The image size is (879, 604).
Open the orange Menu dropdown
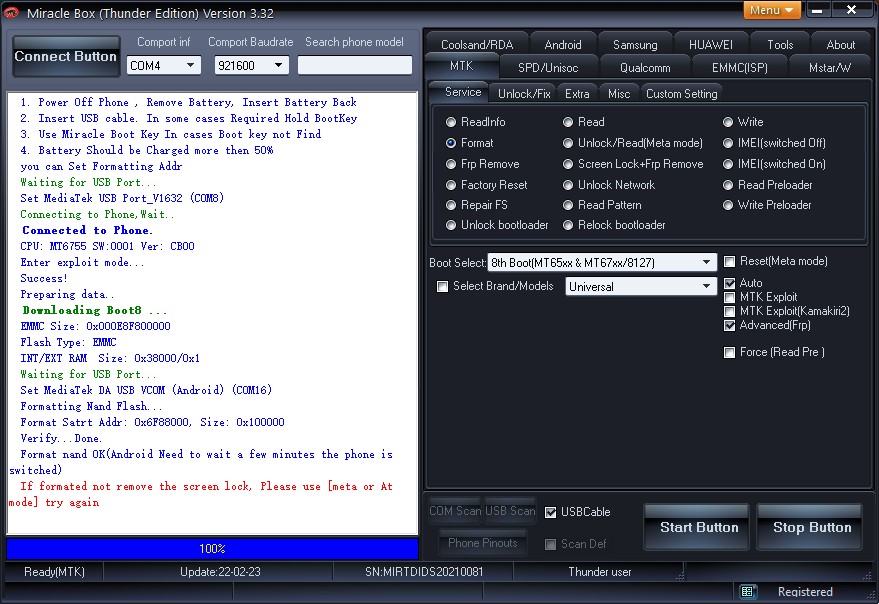pyautogui.click(x=772, y=10)
